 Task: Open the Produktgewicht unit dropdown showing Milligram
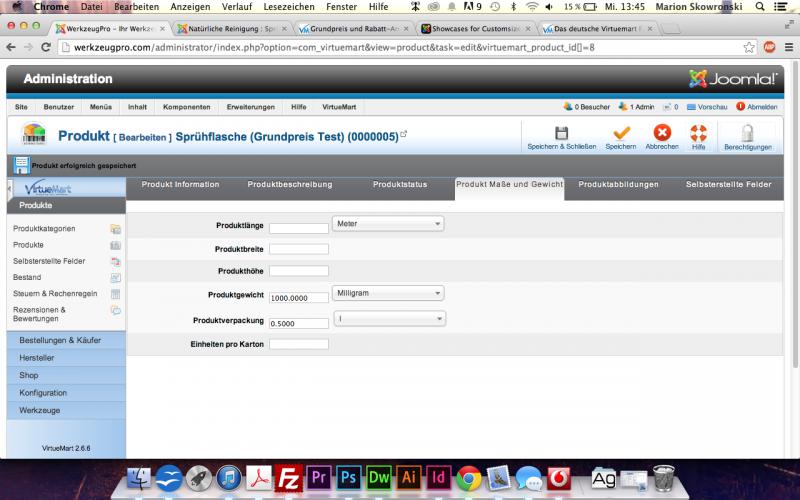pyautogui.click(x=388, y=293)
